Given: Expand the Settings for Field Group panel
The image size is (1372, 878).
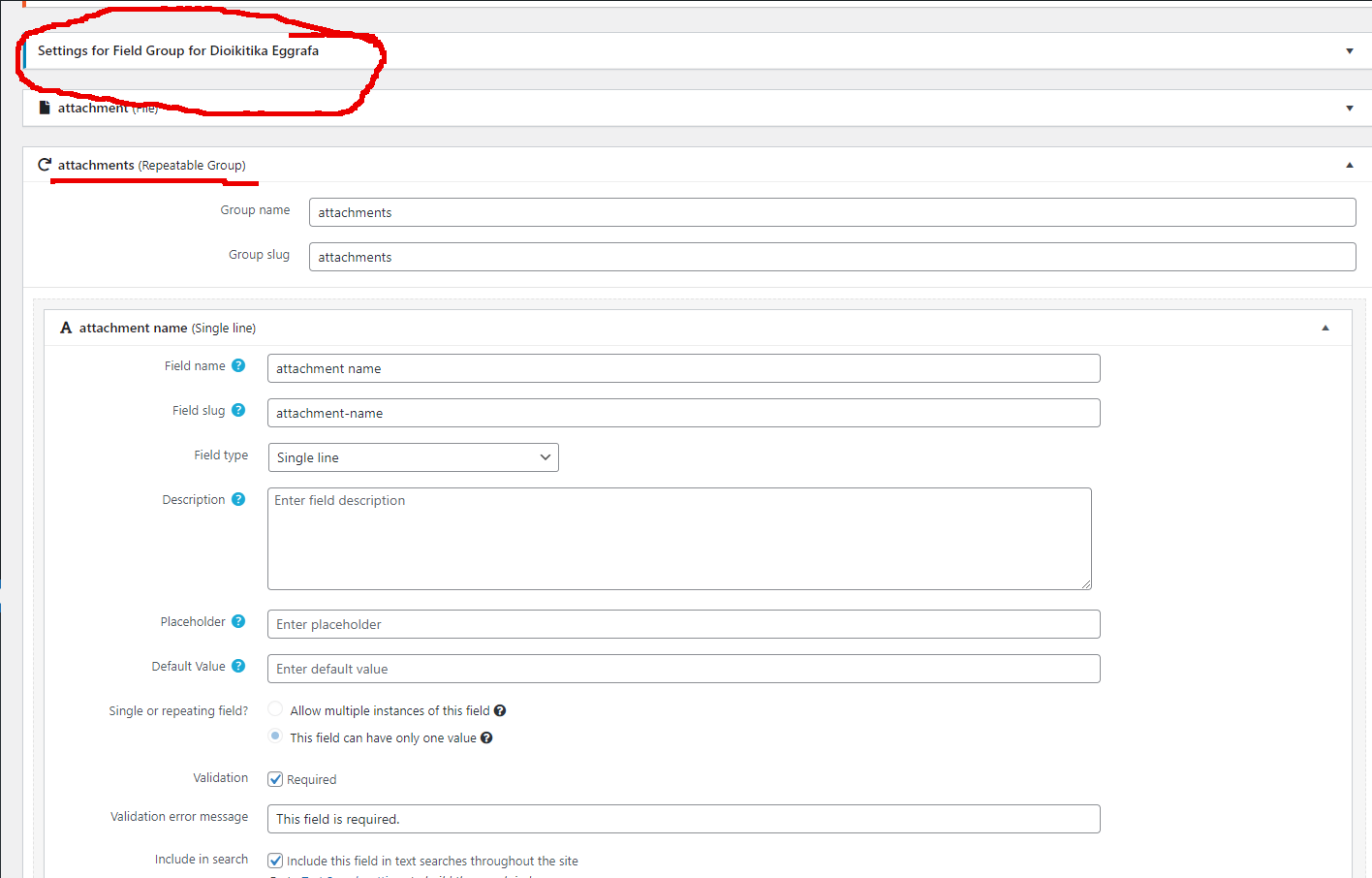Looking at the screenshot, I should [1349, 51].
